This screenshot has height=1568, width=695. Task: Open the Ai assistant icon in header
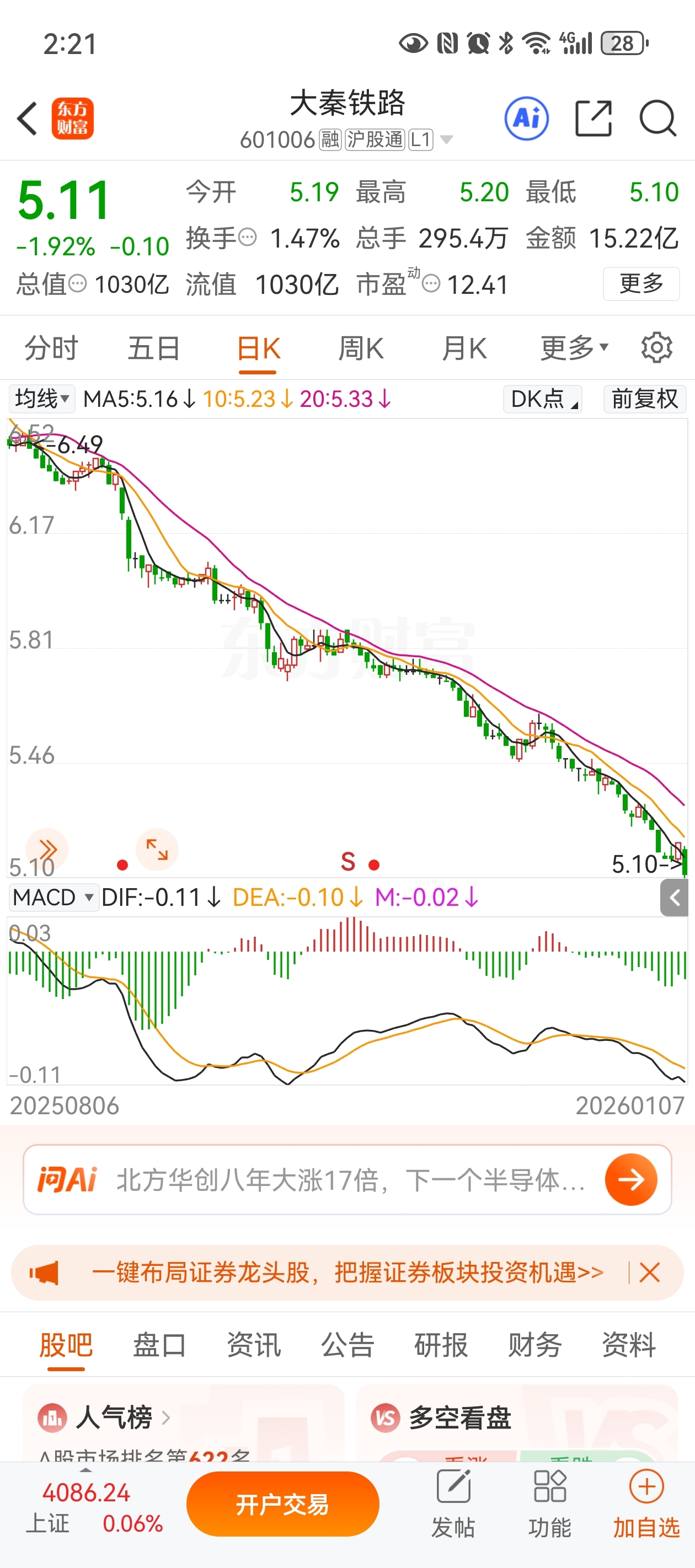pyautogui.click(x=526, y=118)
